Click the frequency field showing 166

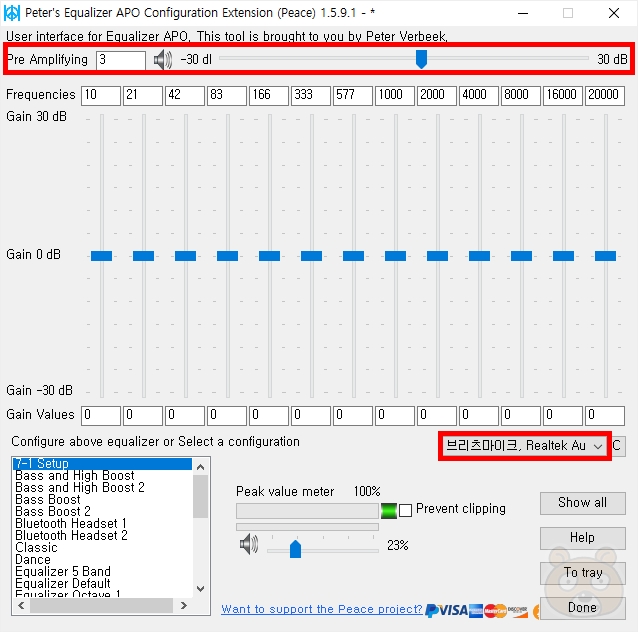269,96
